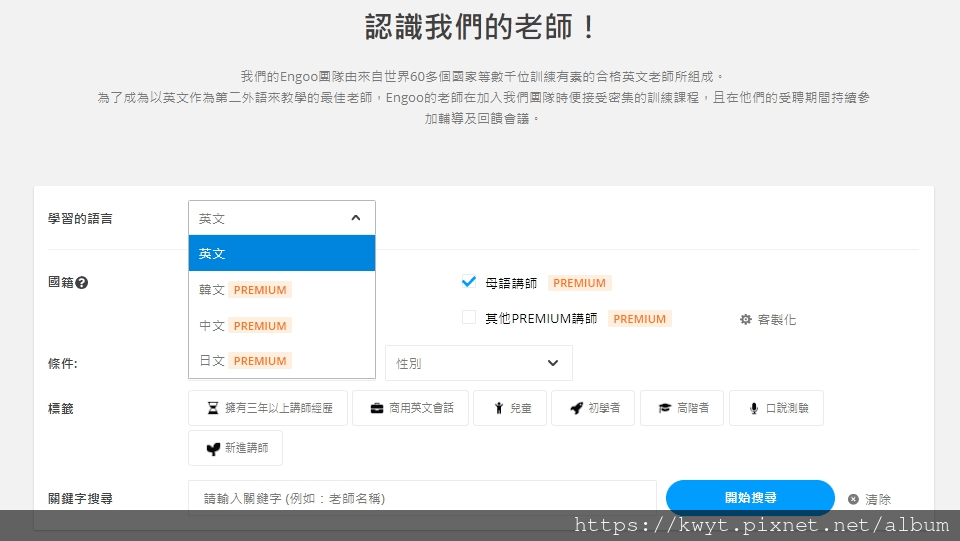Image resolution: width=960 pixels, height=541 pixels.
Task: Choose 日文 PREMIUM option
Action: pos(282,360)
